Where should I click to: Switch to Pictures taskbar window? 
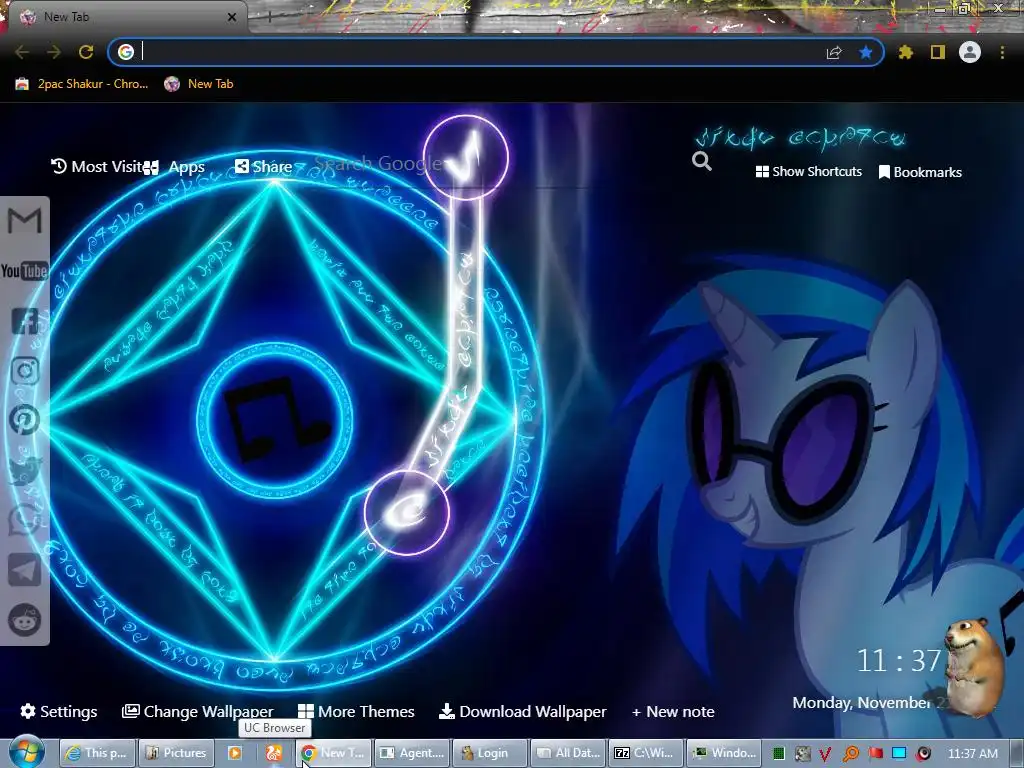click(176, 753)
